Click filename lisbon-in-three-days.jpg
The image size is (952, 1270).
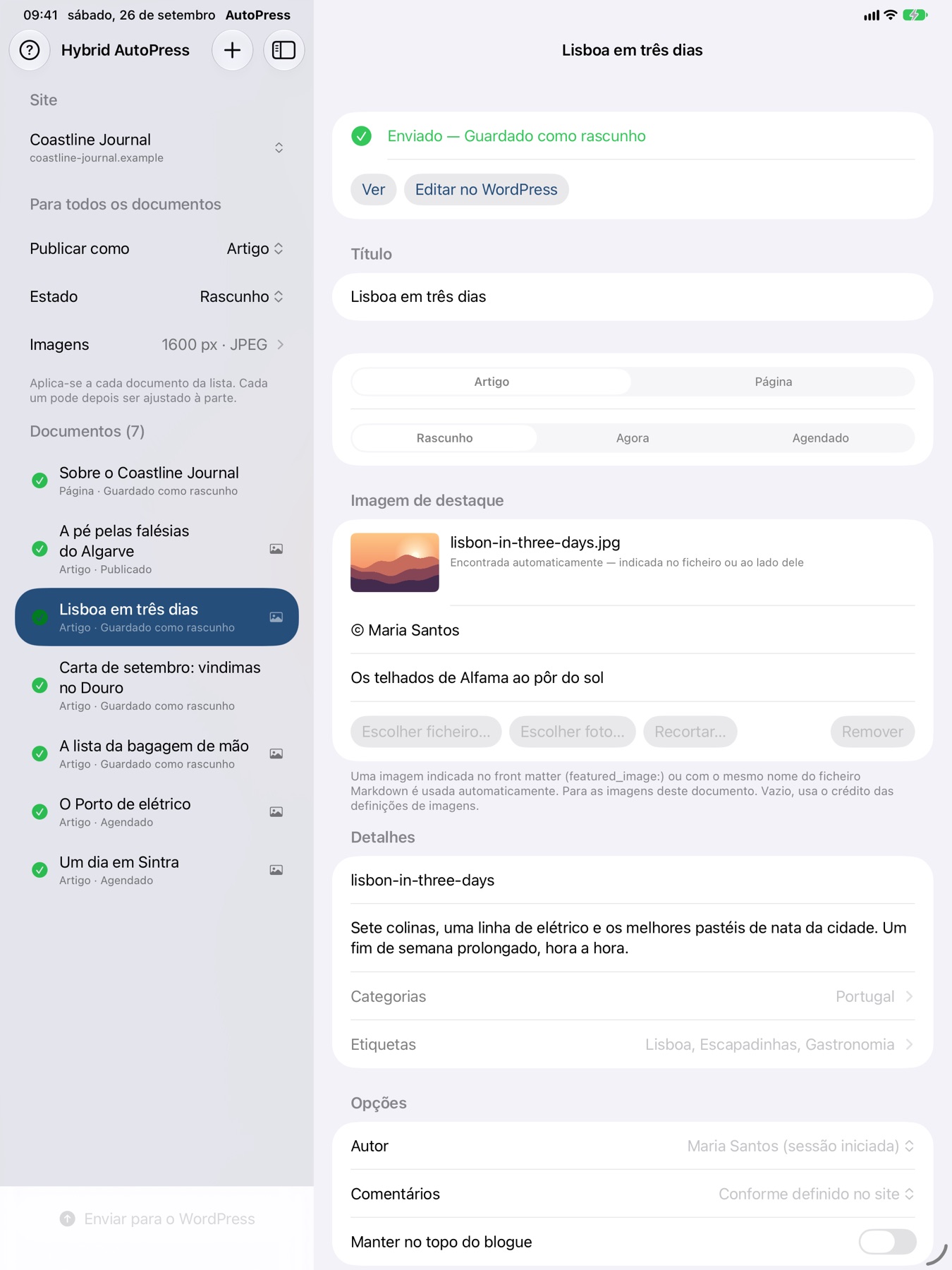[x=535, y=543]
